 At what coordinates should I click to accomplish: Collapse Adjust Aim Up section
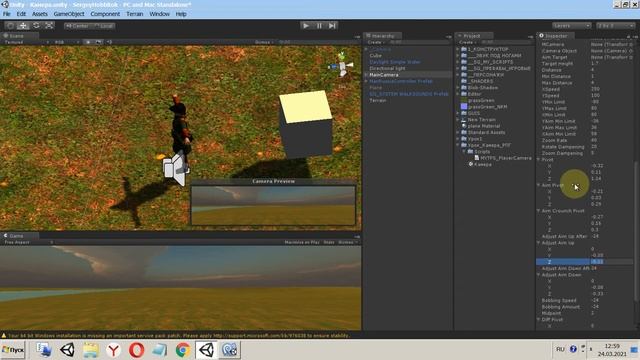point(538,242)
